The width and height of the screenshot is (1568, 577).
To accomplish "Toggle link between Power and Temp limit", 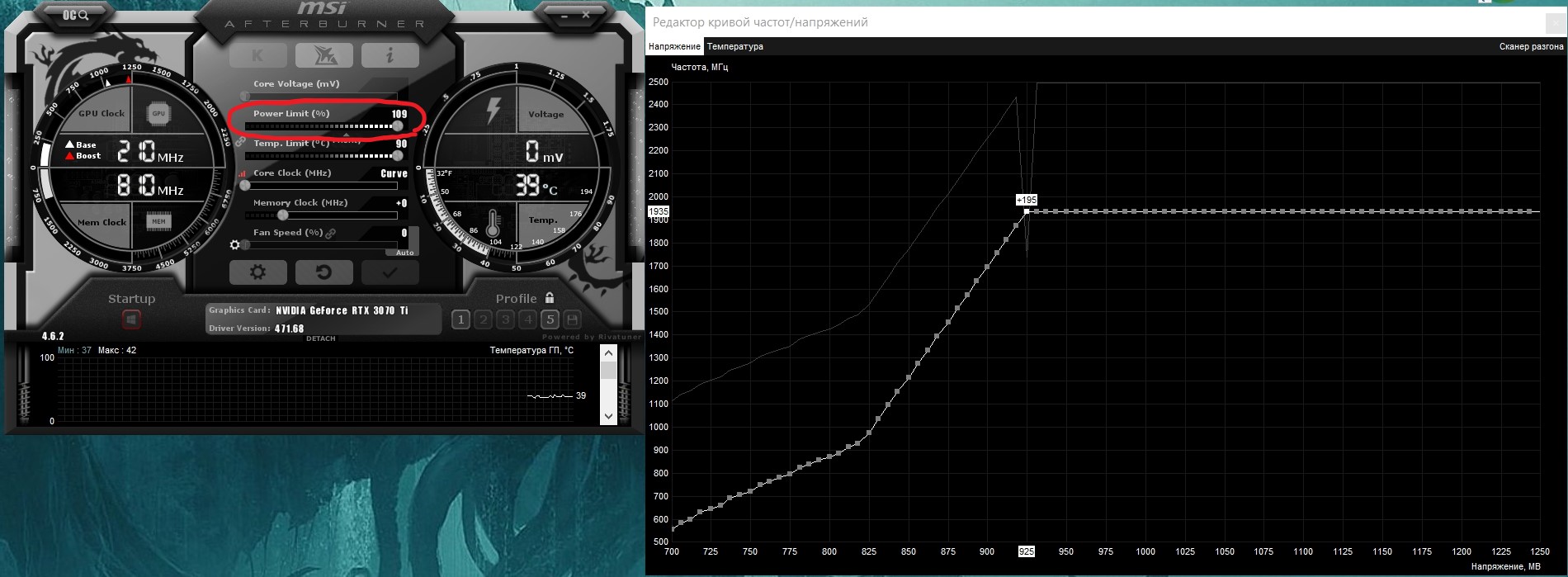I will coord(240,141).
